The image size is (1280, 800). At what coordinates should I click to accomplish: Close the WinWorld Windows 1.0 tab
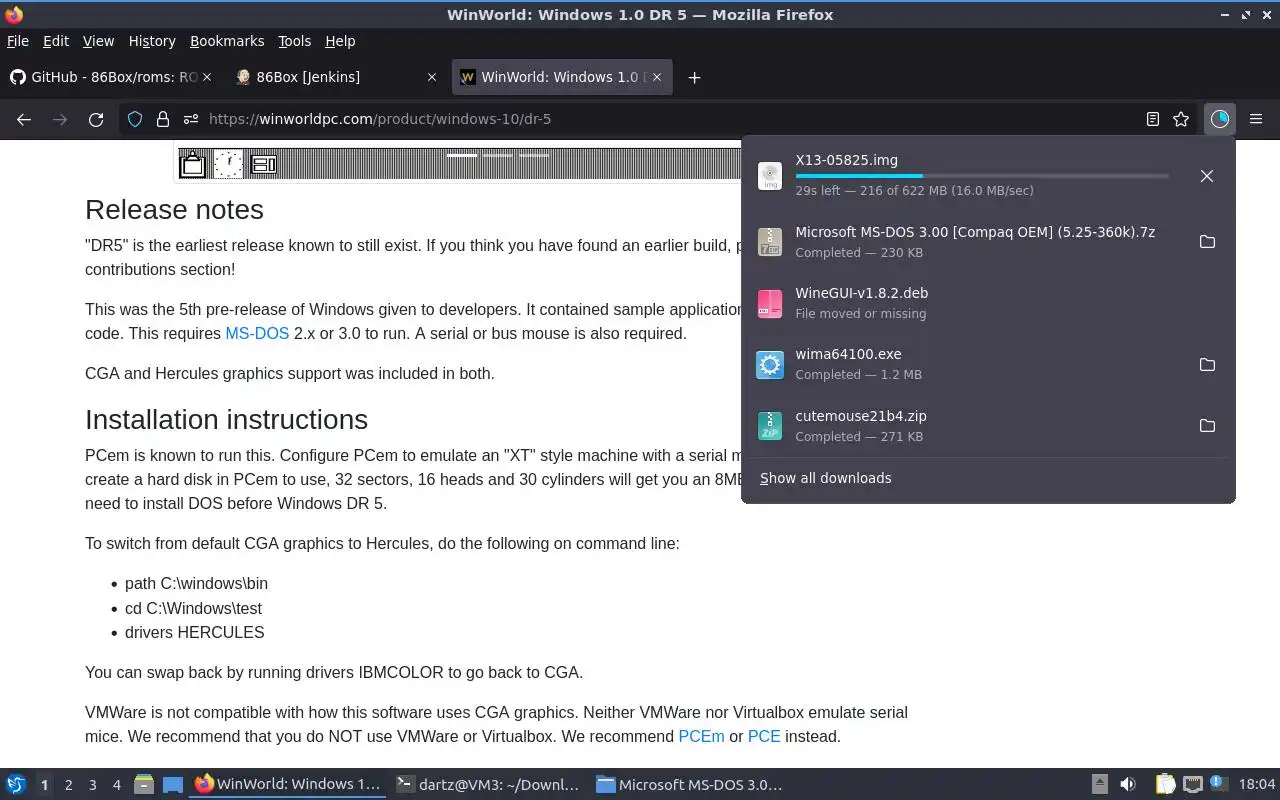[x=657, y=77]
